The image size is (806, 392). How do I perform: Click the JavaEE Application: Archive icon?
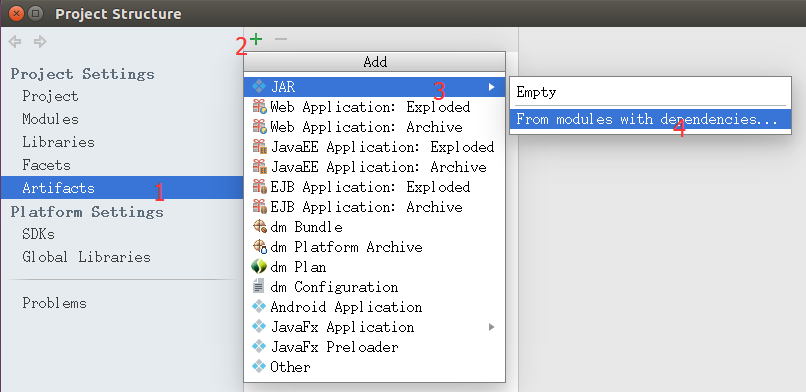pos(259,167)
